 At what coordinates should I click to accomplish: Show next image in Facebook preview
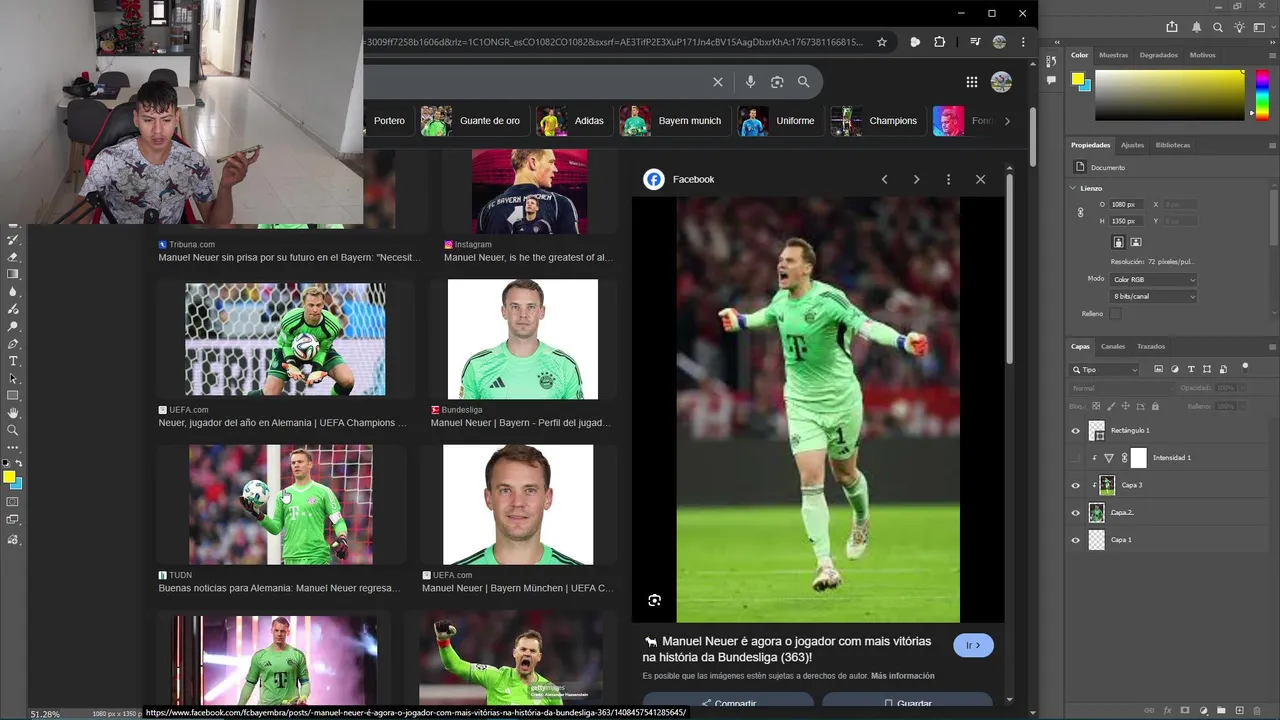point(916,179)
